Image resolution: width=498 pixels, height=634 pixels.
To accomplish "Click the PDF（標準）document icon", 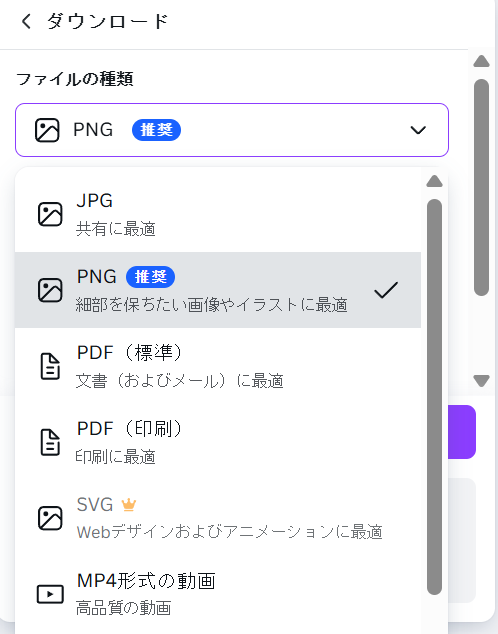I will click(x=50, y=366).
